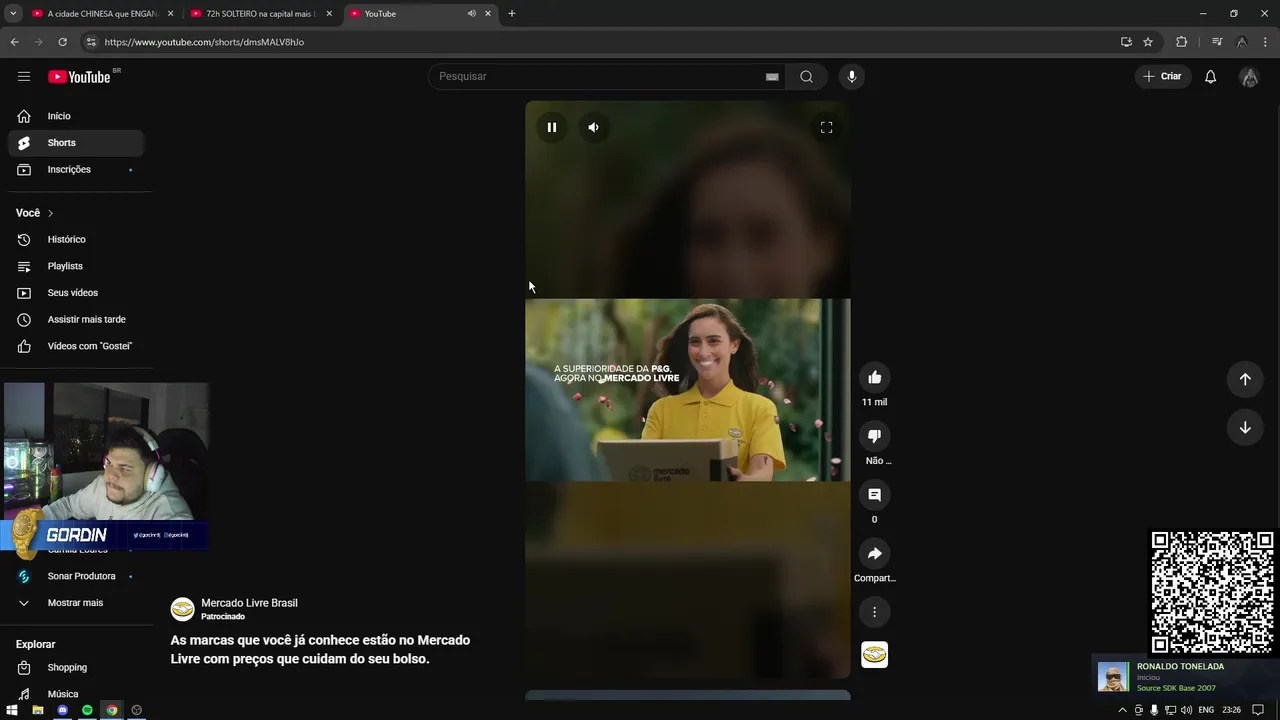Screen dimensions: 1280x720
Task: Expand Mostrar mais subscriptions
Action: click(x=76, y=603)
